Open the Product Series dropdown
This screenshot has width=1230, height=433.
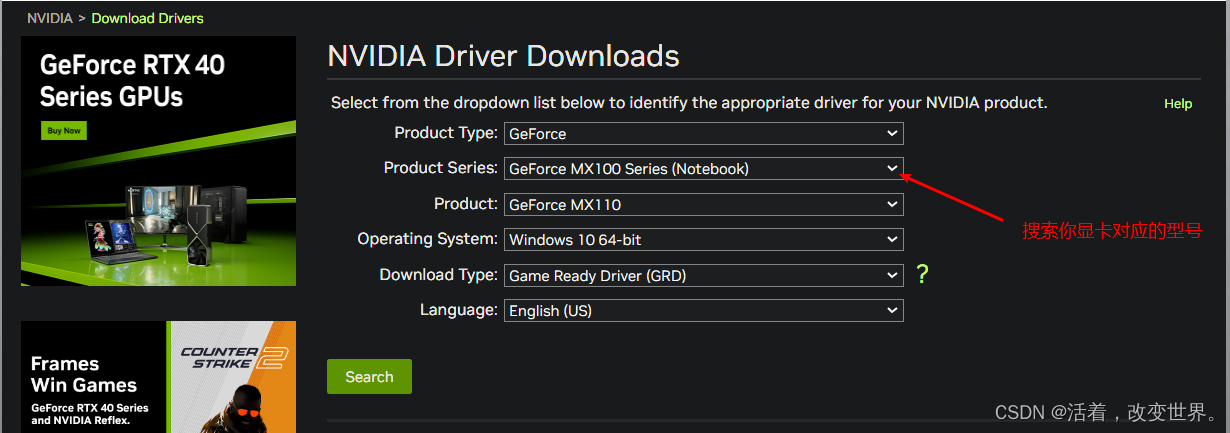click(704, 169)
